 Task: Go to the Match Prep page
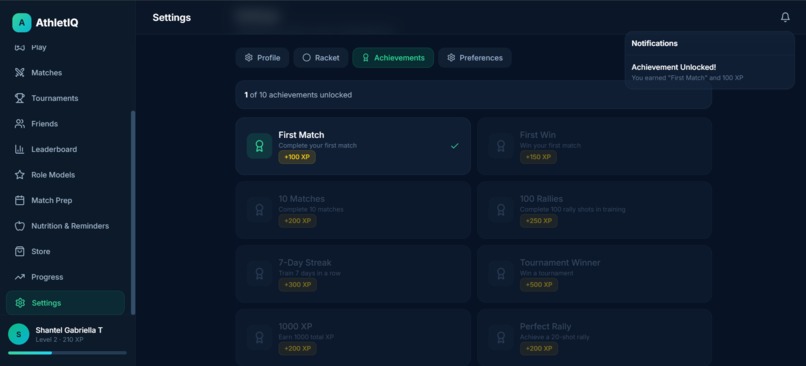65,200
